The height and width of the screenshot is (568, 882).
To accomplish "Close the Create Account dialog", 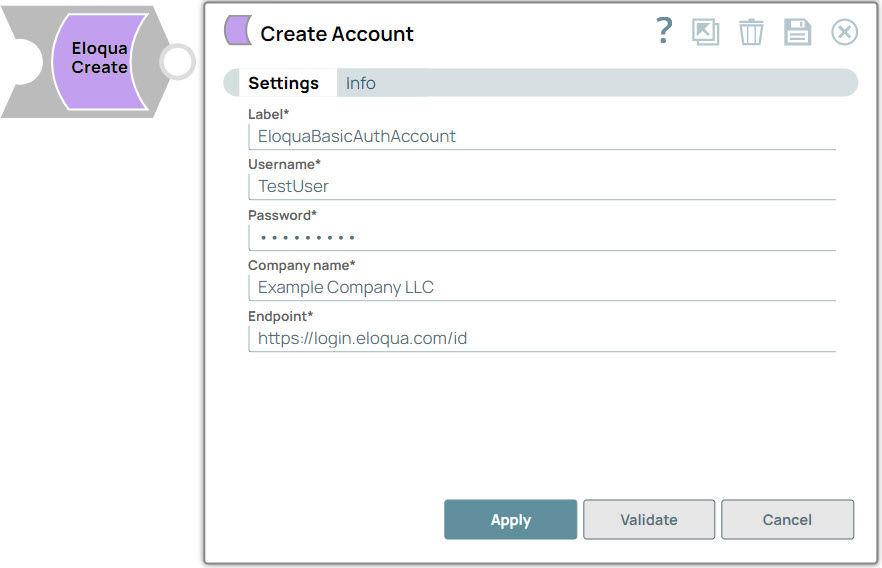I will (x=844, y=32).
